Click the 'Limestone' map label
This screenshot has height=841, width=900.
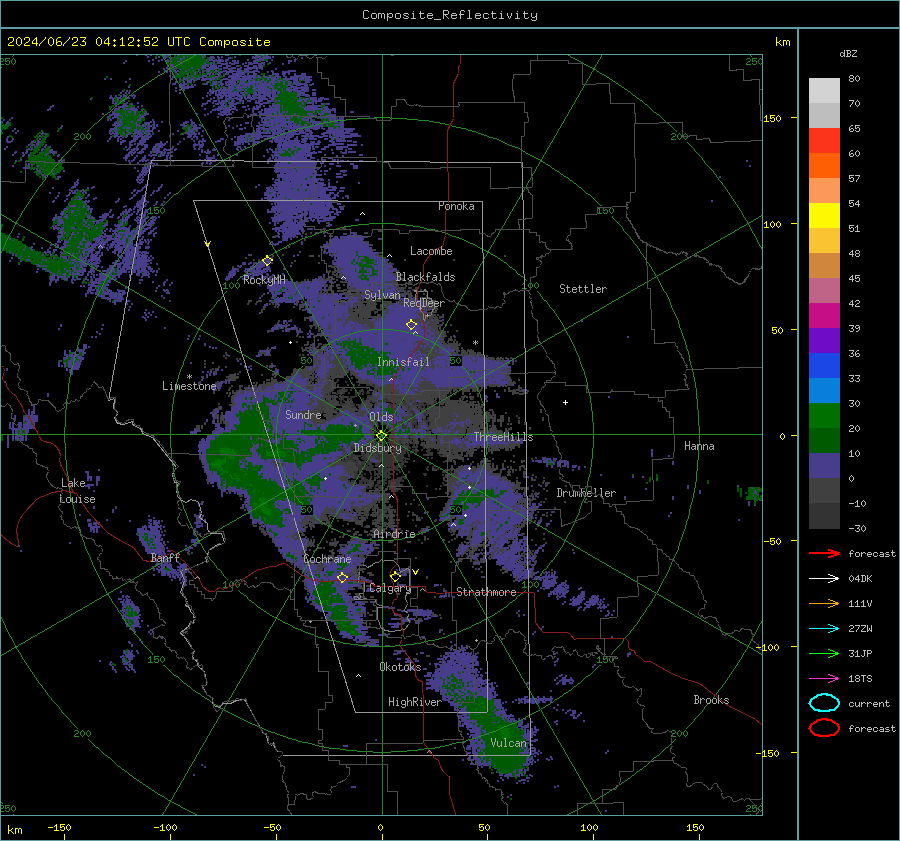189,386
